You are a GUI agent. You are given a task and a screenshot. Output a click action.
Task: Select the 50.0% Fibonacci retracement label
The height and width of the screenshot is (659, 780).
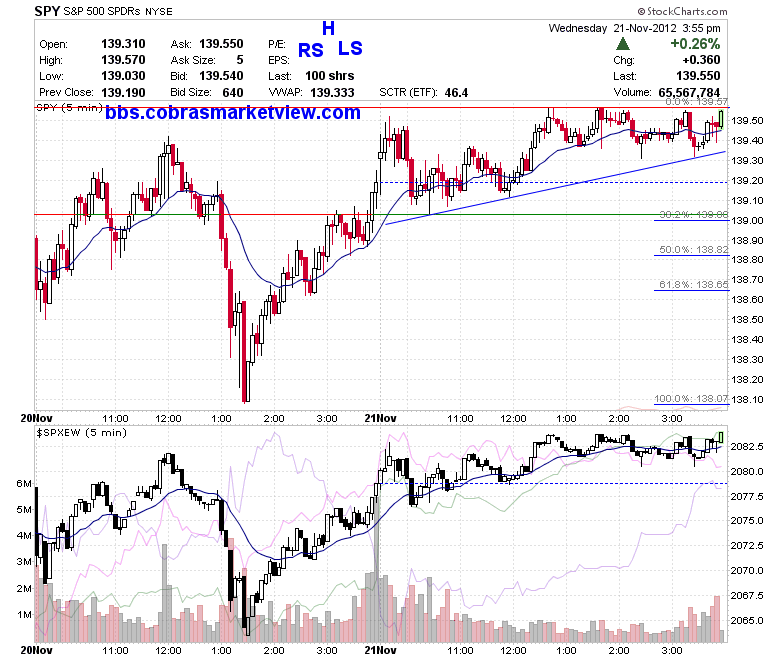pos(693,250)
